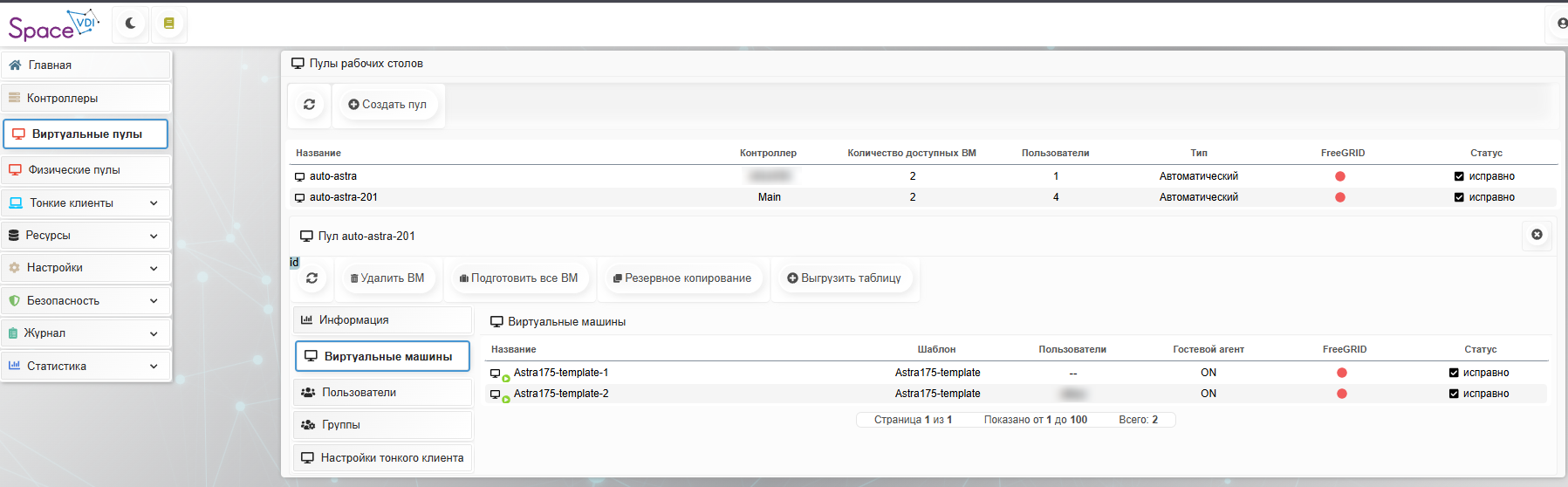This screenshot has width=1568, height=487.
Task: Click the Создать пул button
Action: [388, 105]
